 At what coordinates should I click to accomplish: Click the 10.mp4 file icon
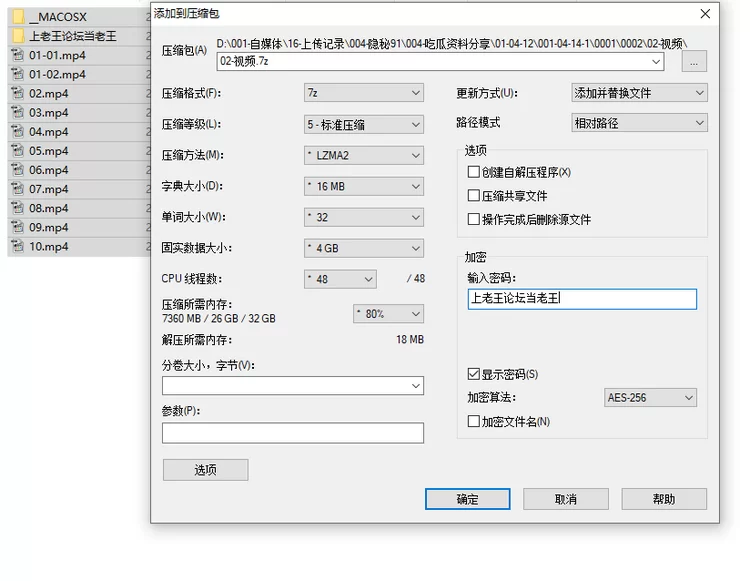[18, 246]
